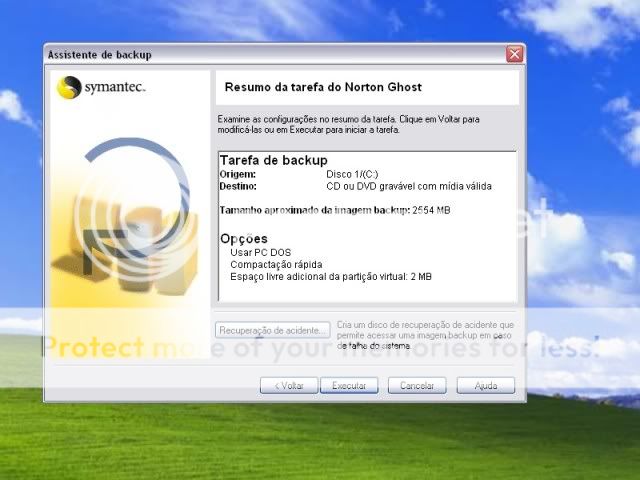The image size is (640, 480).
Task: Click the Resumo da tarefa do Norton Ghost title
Action: tap(323, 87)
